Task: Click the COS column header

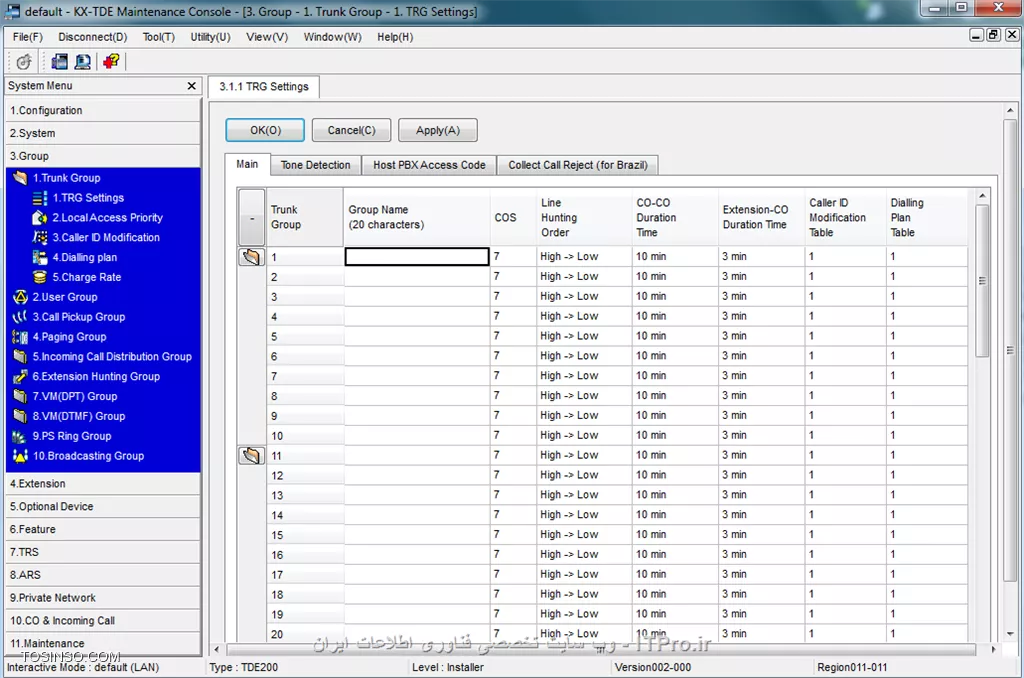Action: pos(513,218)
